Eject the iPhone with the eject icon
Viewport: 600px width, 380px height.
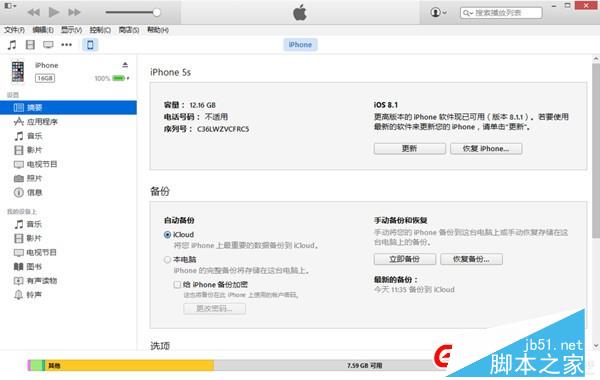click(125, 65)
